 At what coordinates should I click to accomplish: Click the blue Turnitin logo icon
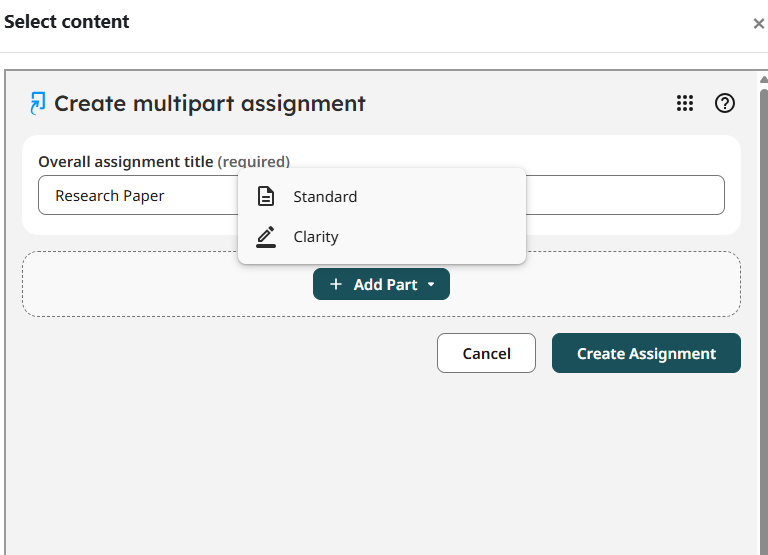coord(37,103)
